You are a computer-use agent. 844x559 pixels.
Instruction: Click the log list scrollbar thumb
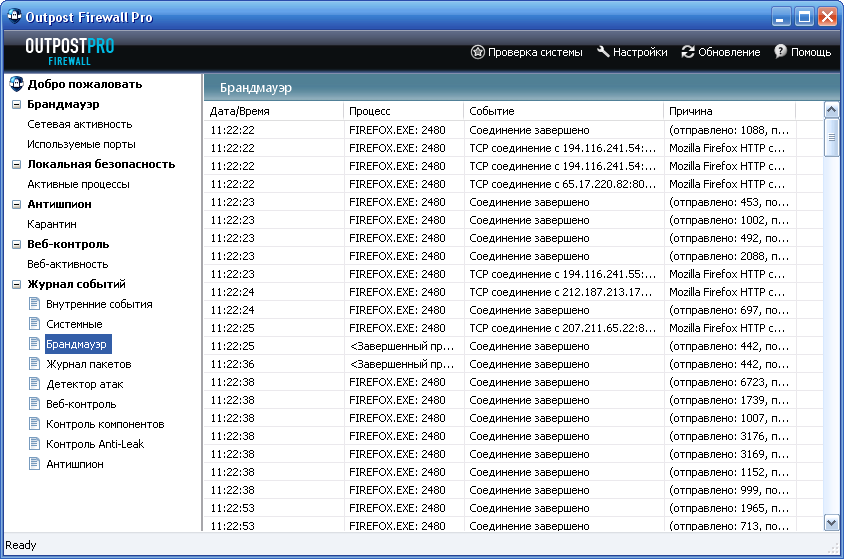pos(831,137)
